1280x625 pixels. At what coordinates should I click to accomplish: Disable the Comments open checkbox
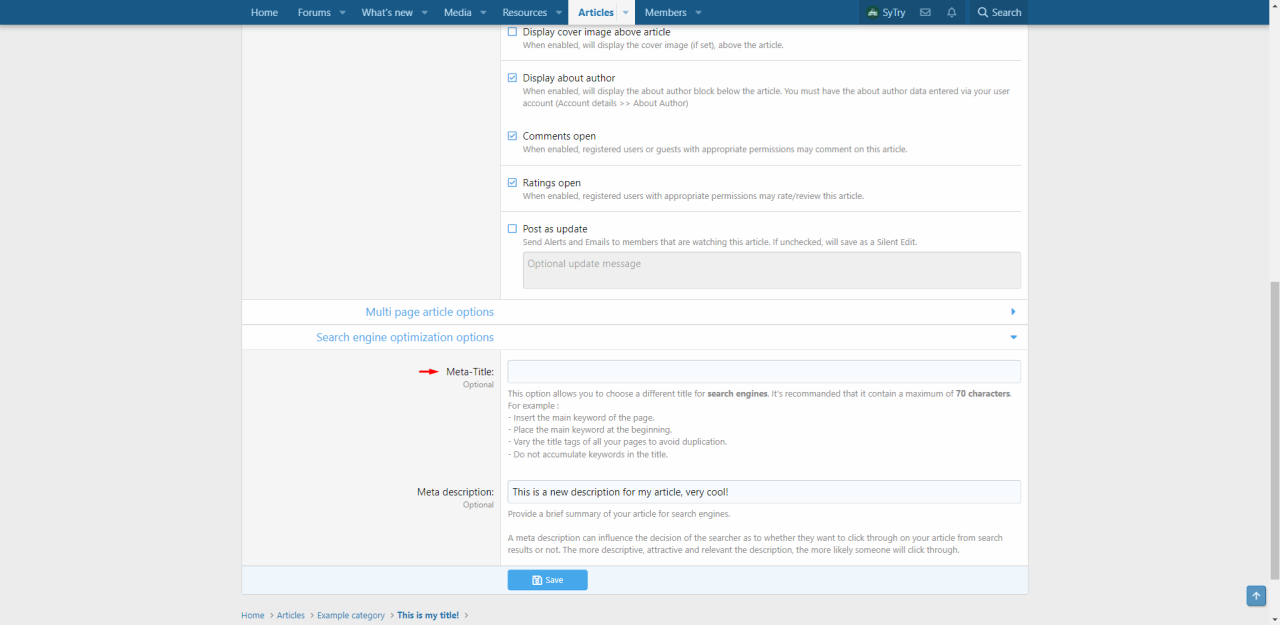click(x=513, y=136)
